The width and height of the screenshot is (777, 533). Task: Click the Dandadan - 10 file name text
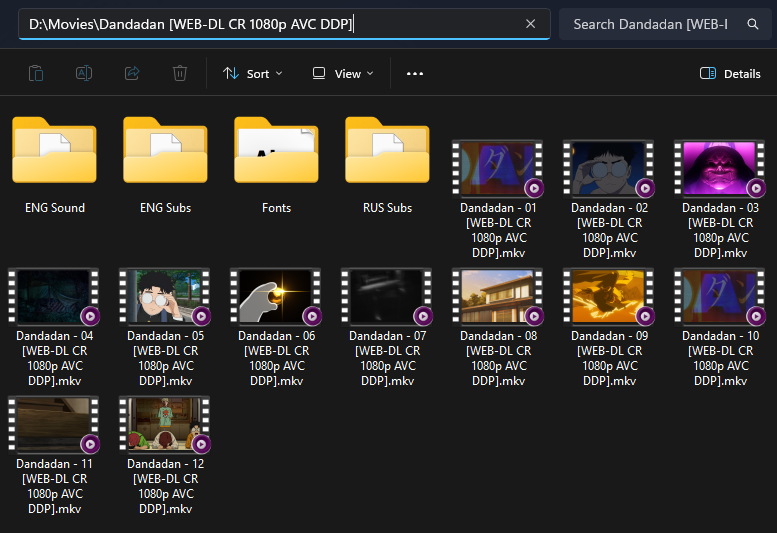(720, 359)
